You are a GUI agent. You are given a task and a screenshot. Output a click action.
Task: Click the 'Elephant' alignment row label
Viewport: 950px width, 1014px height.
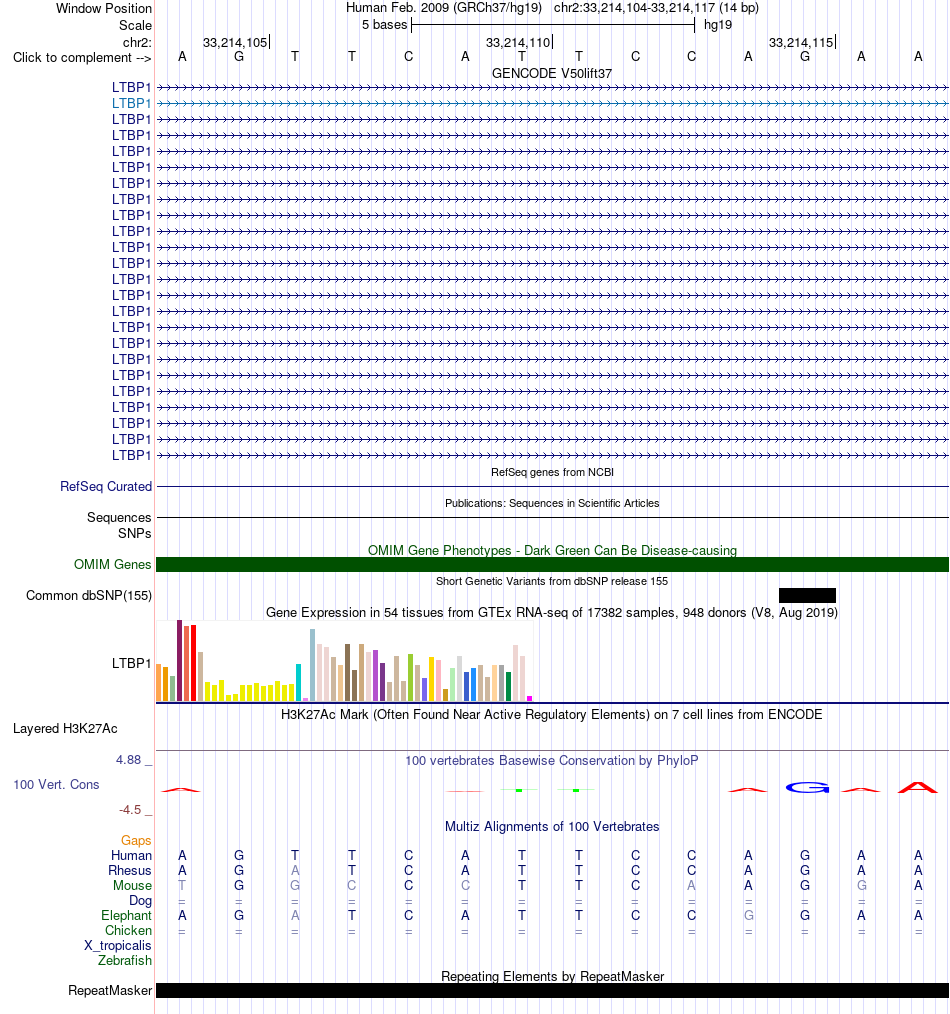click(x=126, y=916)
